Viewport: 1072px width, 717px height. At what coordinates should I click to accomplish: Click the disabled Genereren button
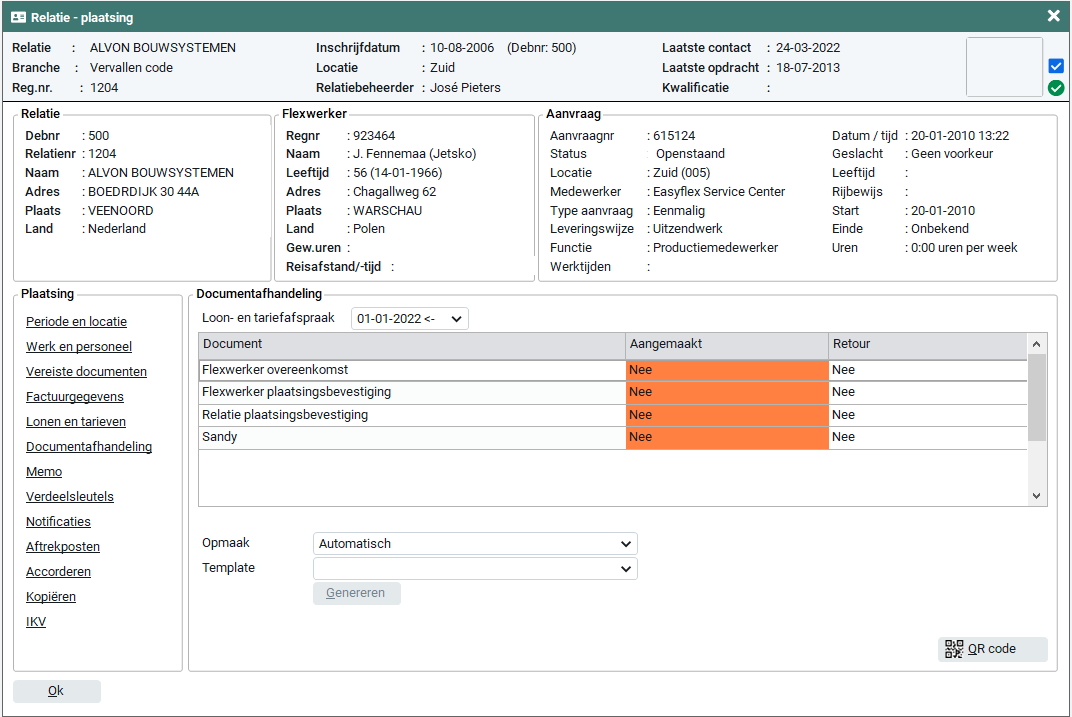point(356,593)
